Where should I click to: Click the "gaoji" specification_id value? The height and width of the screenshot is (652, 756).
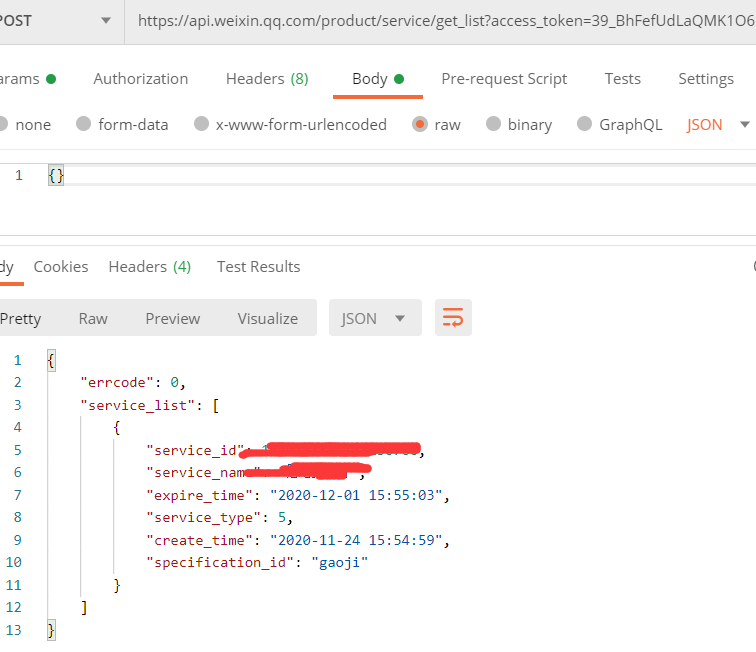point(339,562)
